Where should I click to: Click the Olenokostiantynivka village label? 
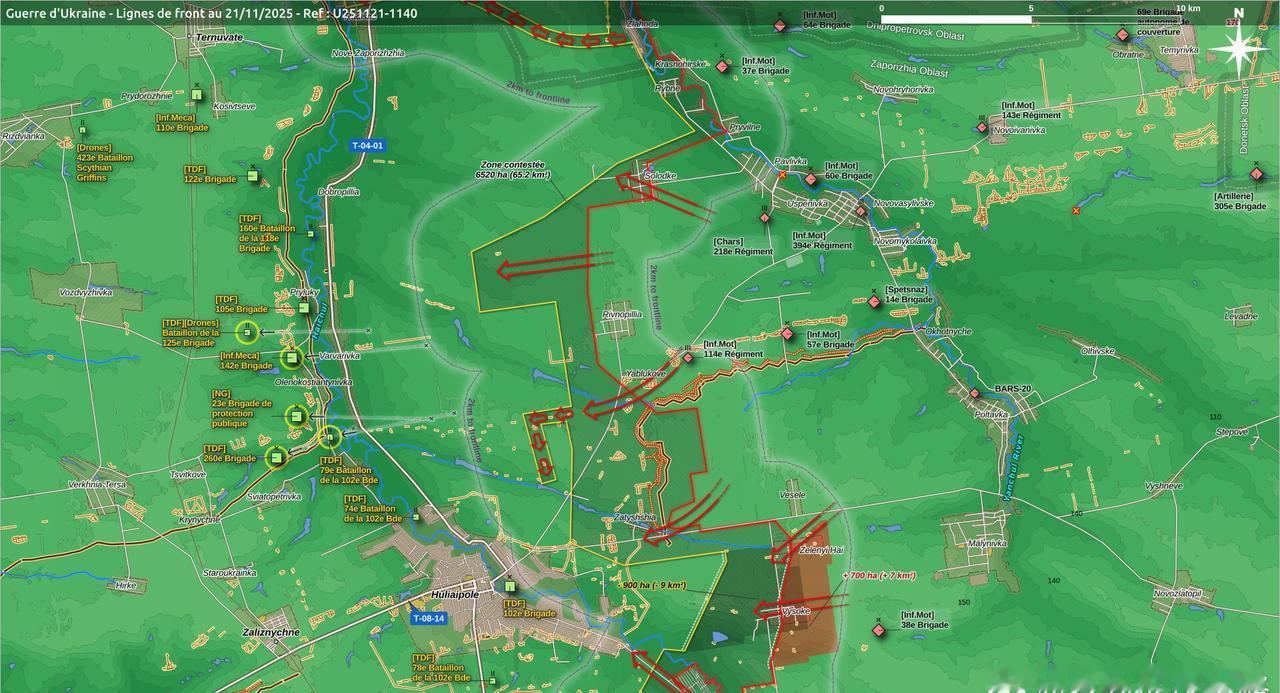[314, 382]
